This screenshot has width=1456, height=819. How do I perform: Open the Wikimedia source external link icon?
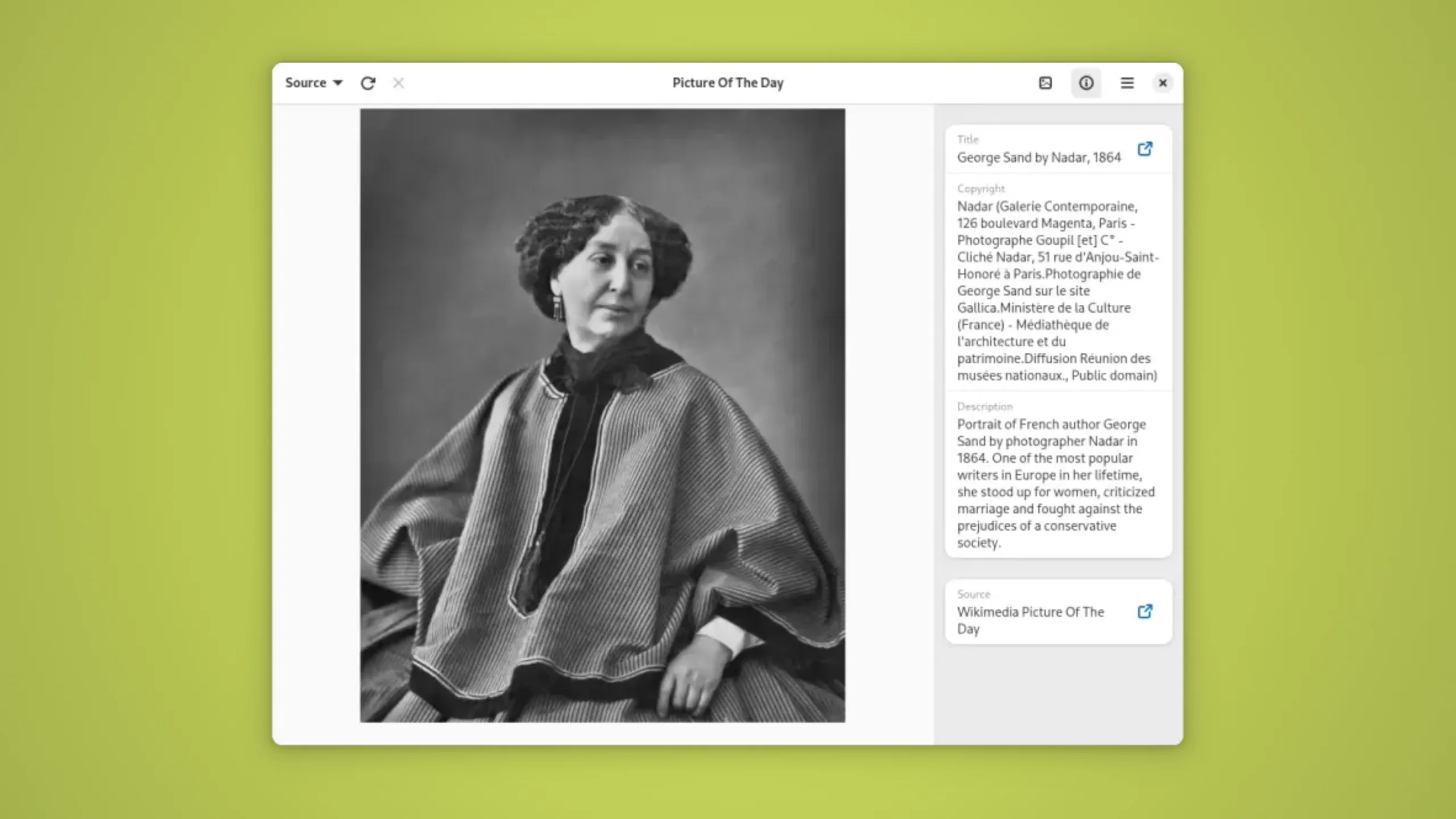point(1144,611)
